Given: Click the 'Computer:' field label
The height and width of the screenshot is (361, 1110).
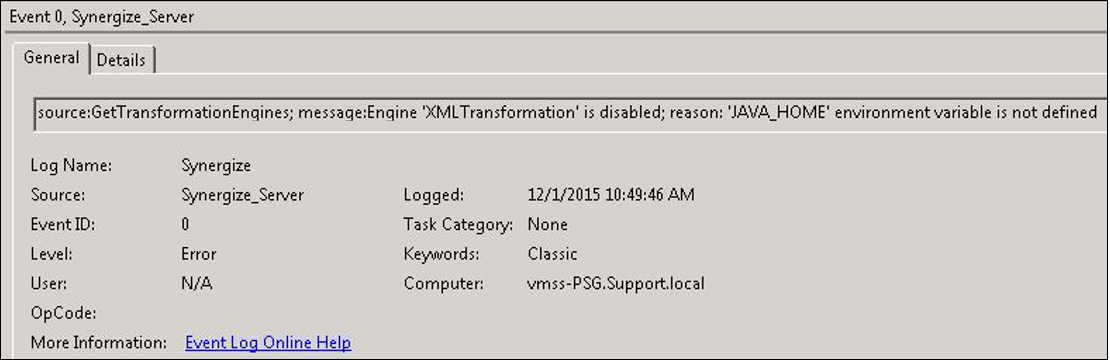Looking at the screenshot, I should pos(444,285).
